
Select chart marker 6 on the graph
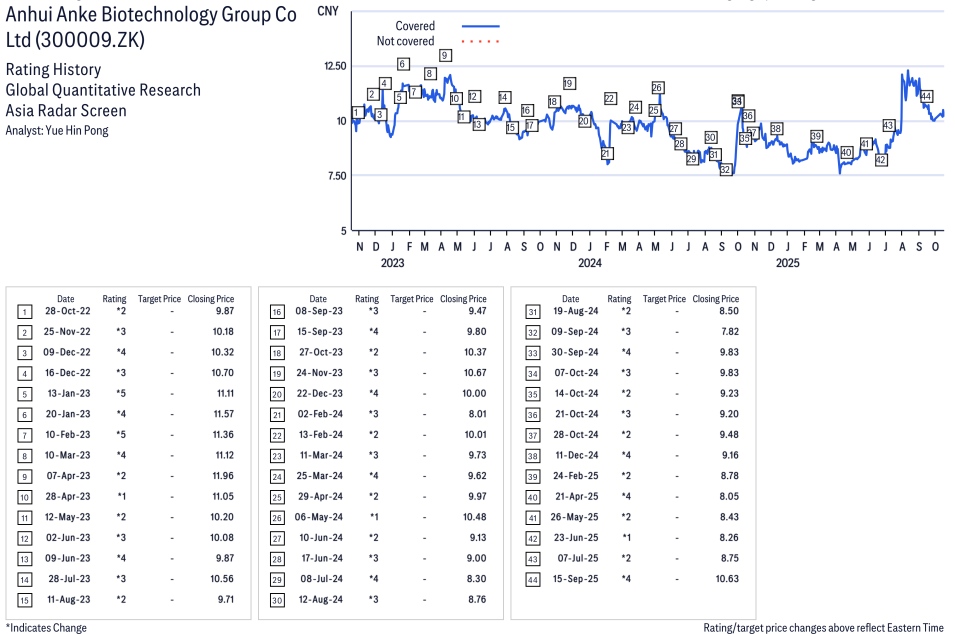(x=402, y=64)
